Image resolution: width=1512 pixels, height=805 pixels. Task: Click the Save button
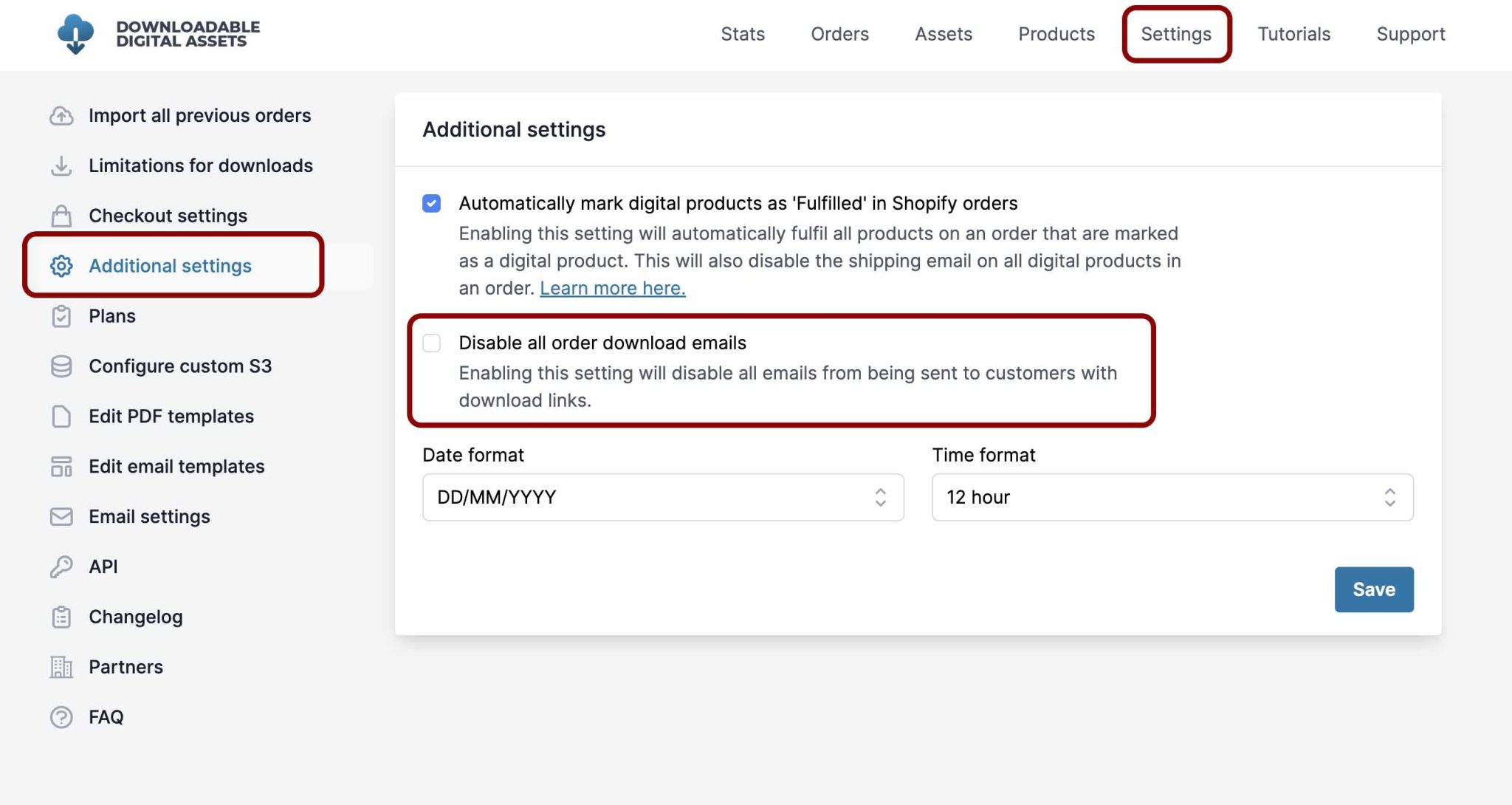coord(1374,589)
